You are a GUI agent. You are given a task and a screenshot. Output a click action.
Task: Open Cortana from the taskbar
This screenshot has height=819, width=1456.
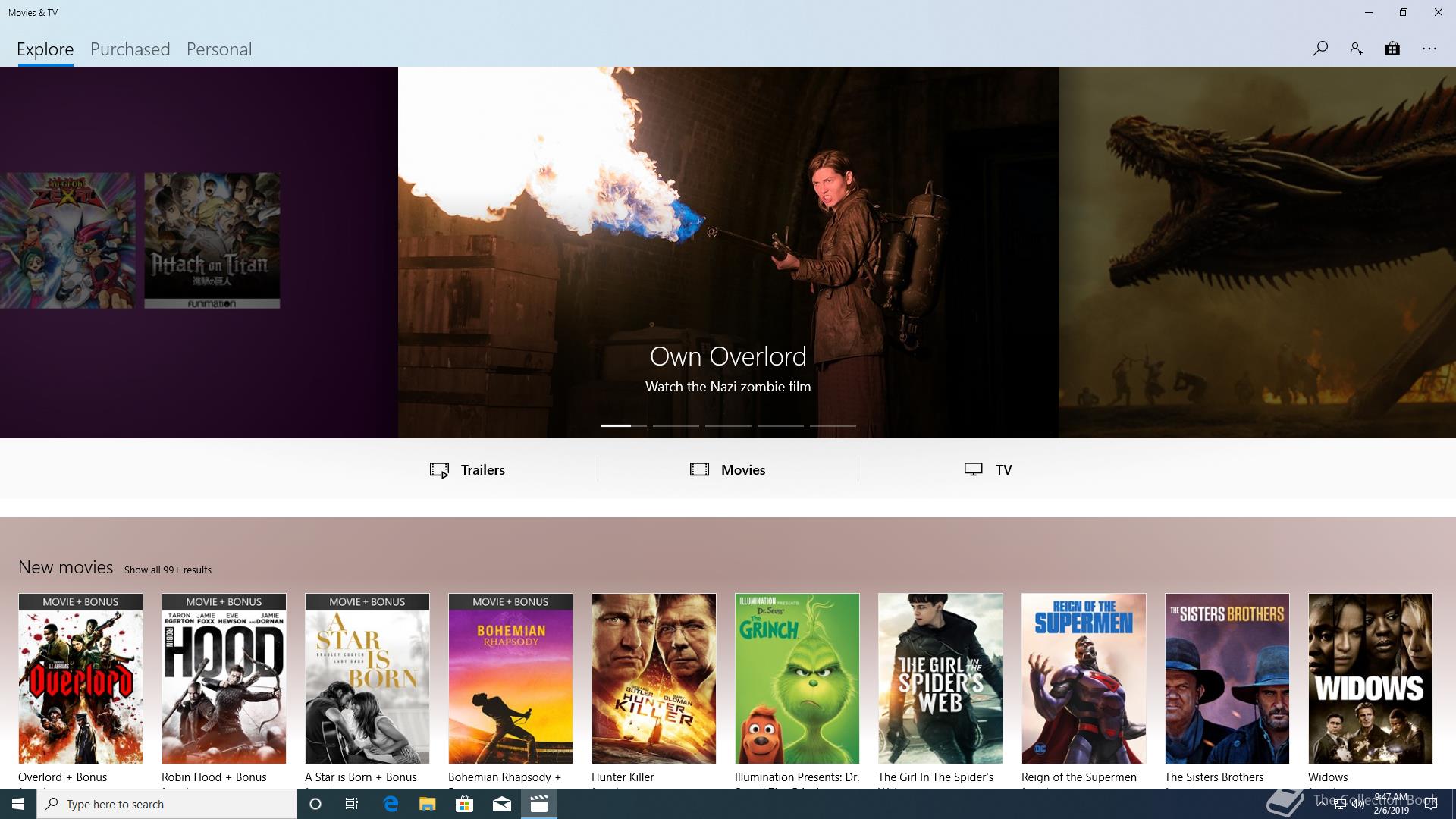[315, 804]
